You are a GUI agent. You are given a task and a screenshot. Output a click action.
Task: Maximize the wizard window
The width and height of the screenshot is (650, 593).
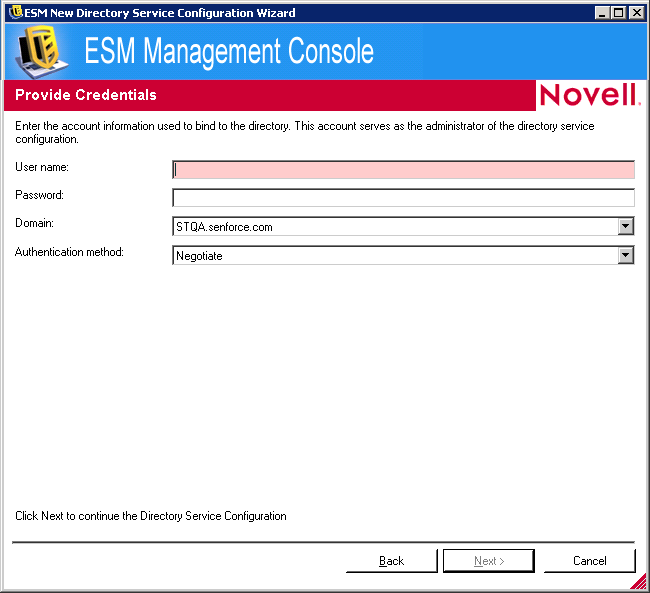[x=618, y=13]
